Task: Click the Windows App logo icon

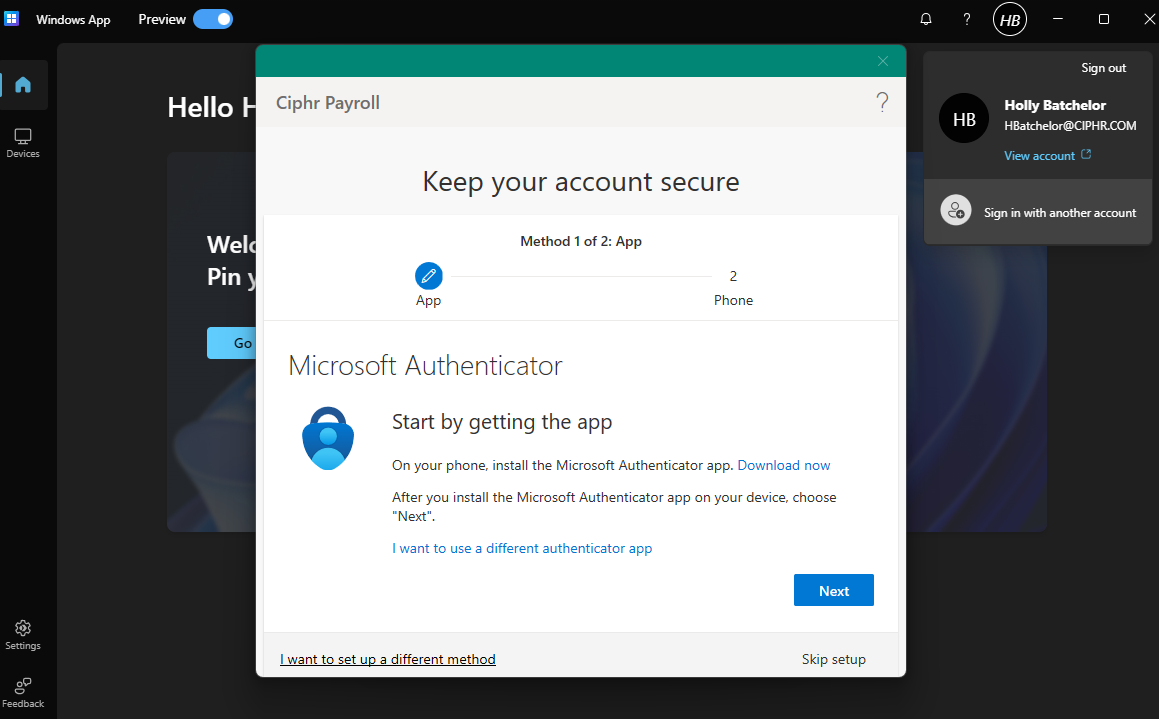Action: click(11, 18)
